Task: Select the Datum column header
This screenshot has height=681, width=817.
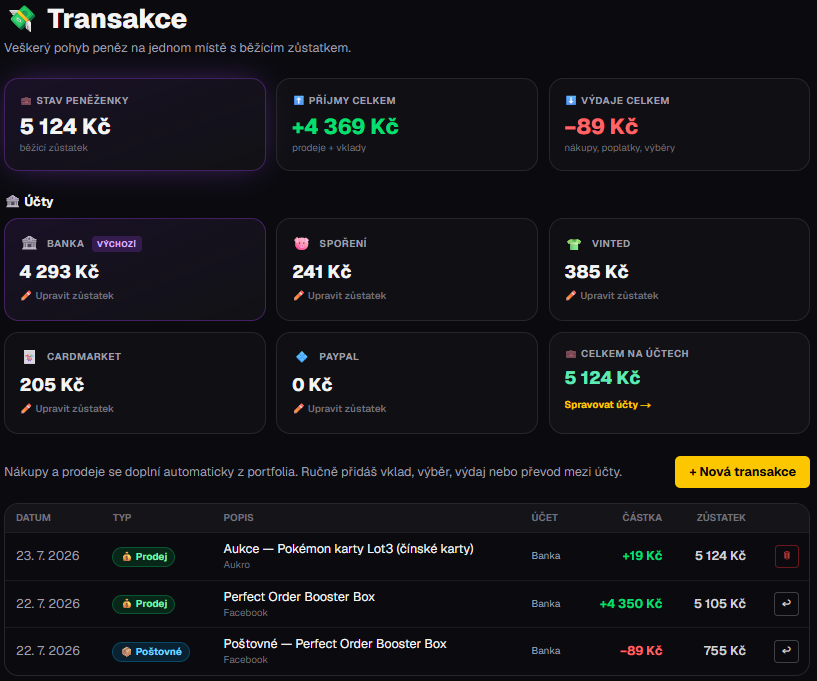Action: click(x=33, y=517)
